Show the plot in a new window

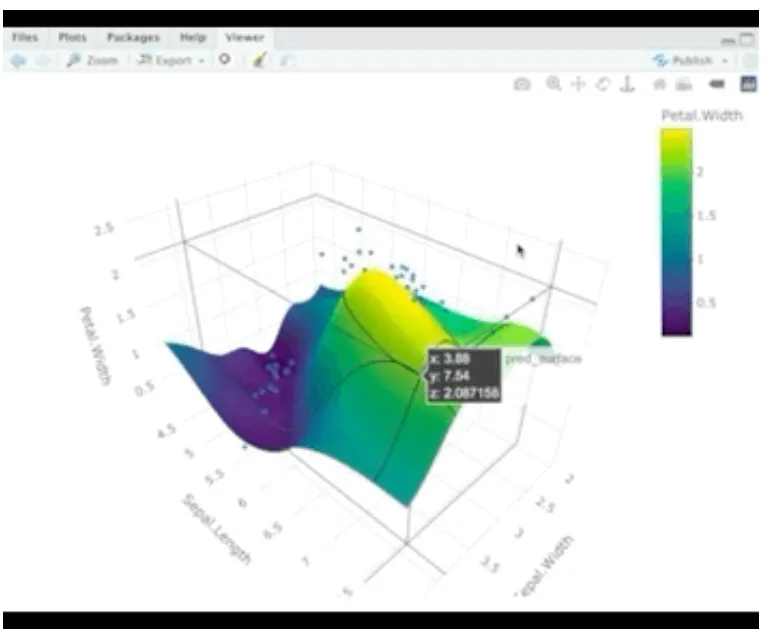click(x=287, y=61)
